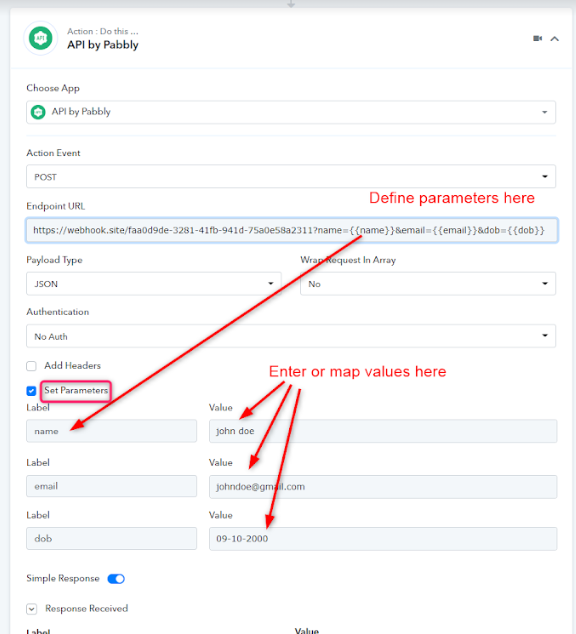Open the video tutorial camera icon
The image size is (576, 634).
click(537, 38)
